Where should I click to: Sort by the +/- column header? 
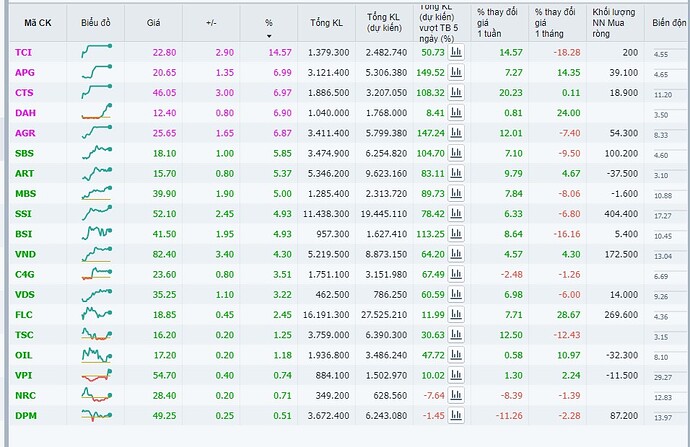click(211, 20)
